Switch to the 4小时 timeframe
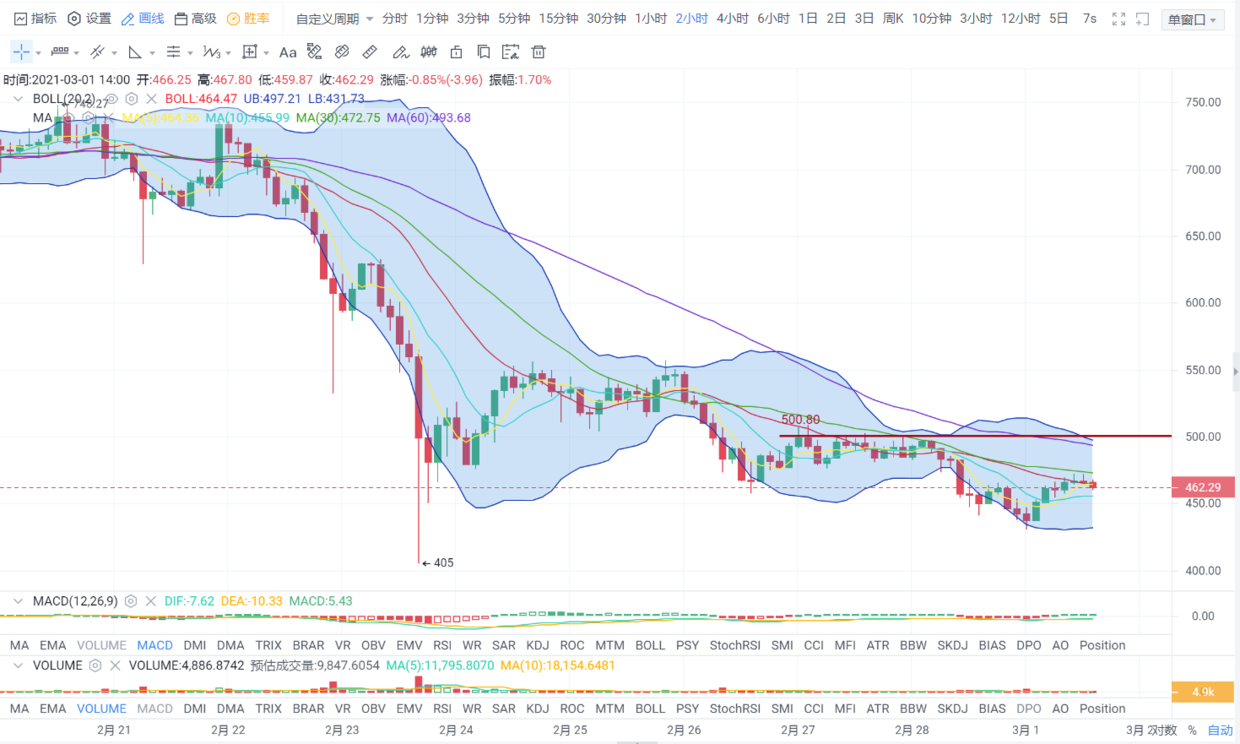1240x744 pixels. 732,19
